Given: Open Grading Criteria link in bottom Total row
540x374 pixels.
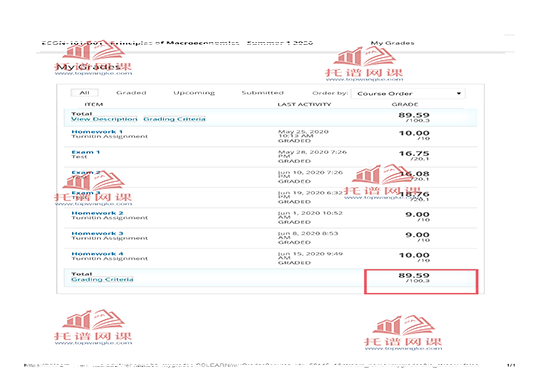Looking at the screenshot, I should point(102,279).
